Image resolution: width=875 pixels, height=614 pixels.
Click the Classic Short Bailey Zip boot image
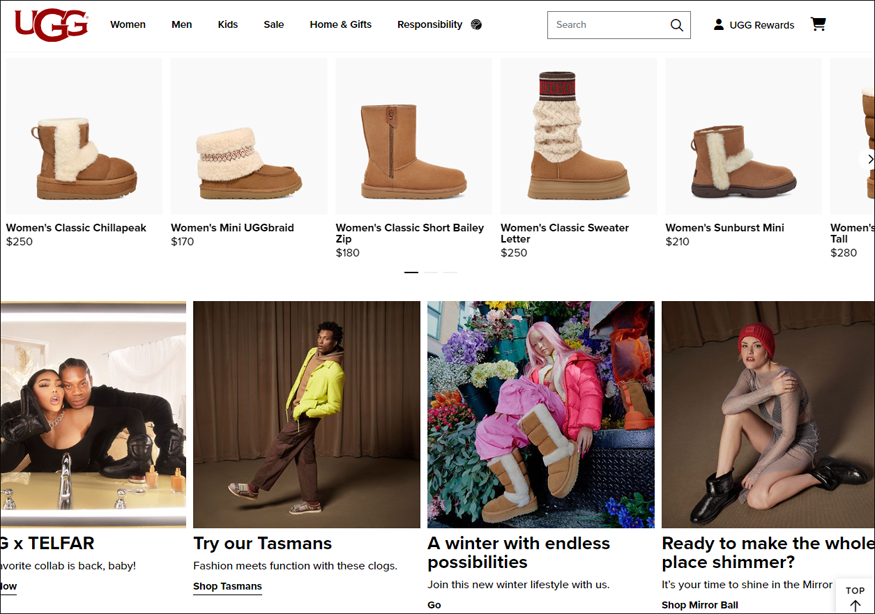pyautogui.click(x=414, y=137)
